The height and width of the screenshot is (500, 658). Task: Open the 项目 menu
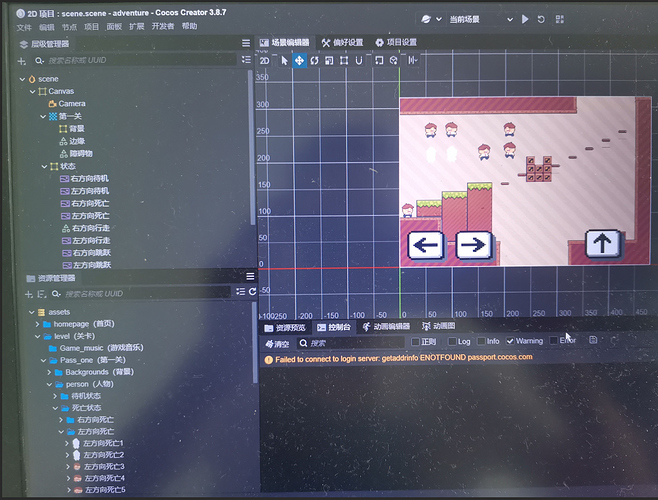click(x=91, y=27)
